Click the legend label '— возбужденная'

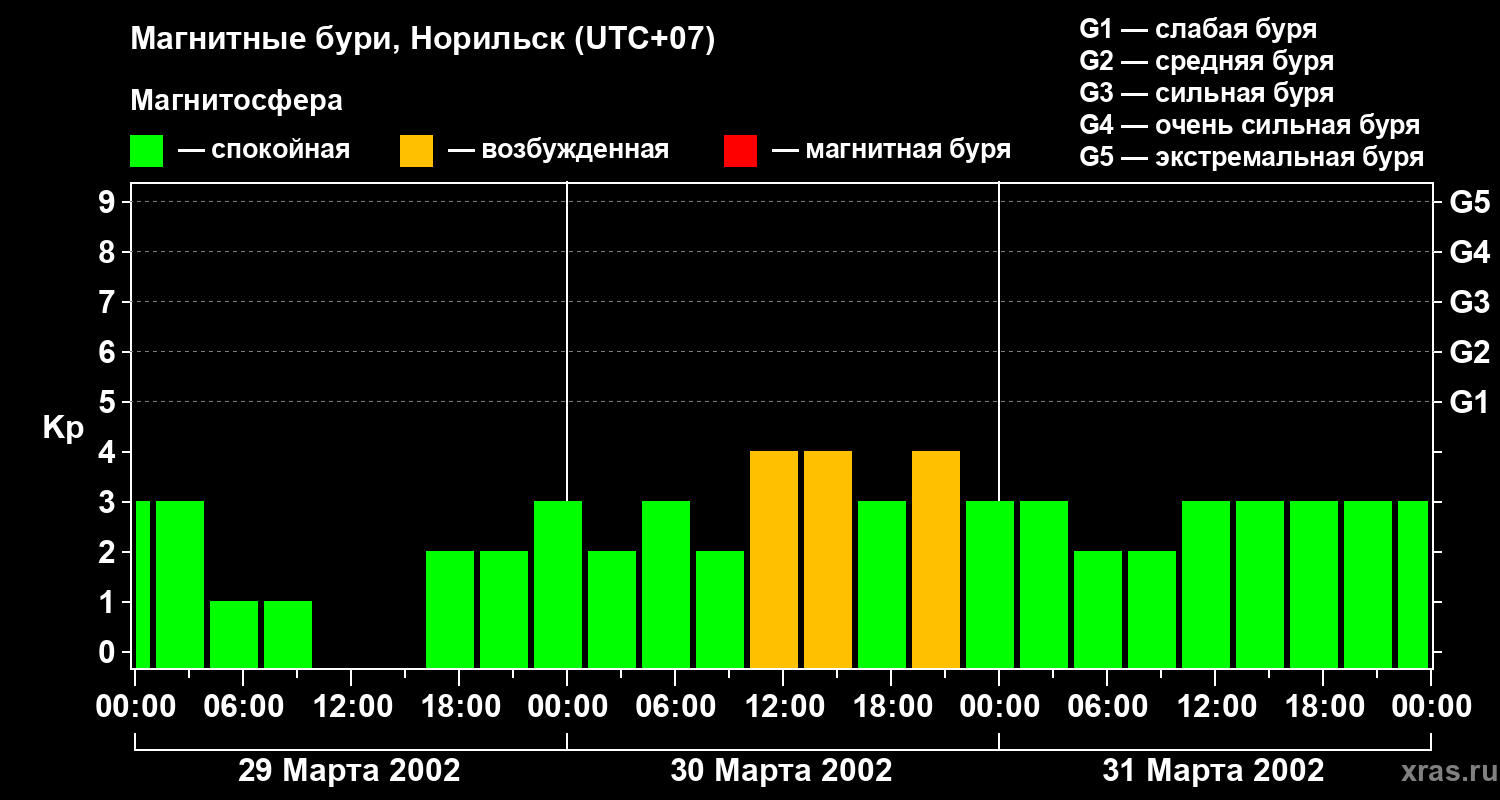(558, 150)
